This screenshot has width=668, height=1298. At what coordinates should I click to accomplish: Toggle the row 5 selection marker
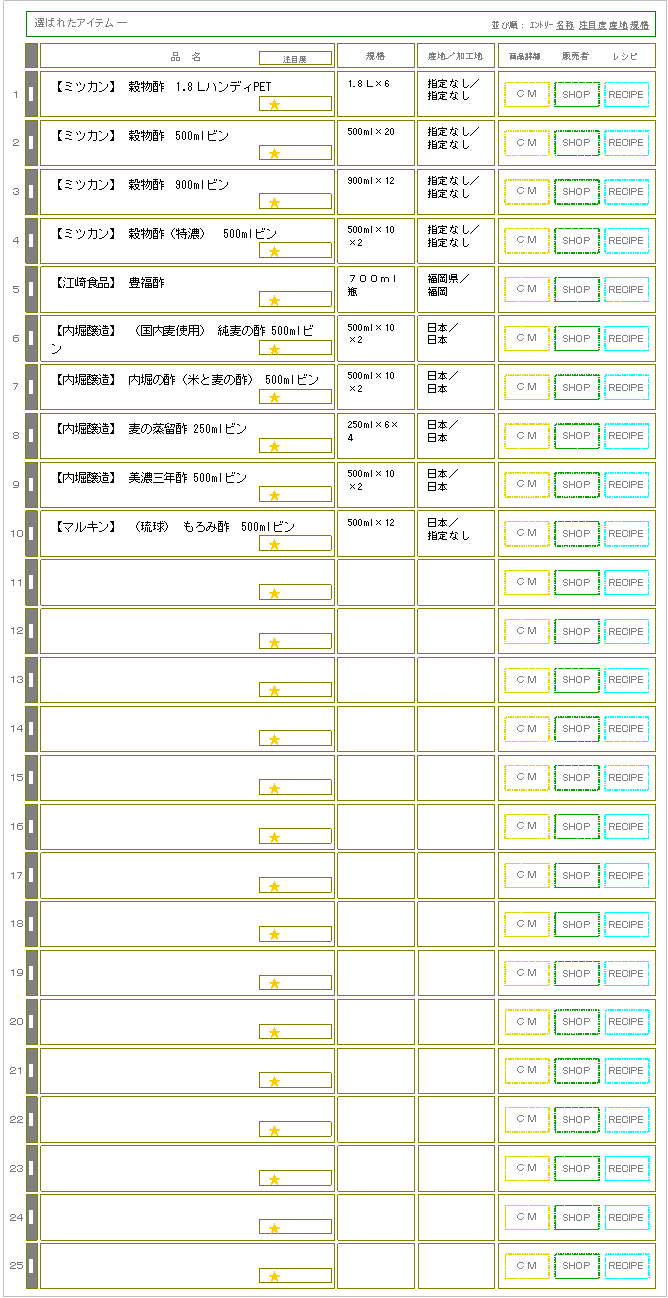click(31, 289)
